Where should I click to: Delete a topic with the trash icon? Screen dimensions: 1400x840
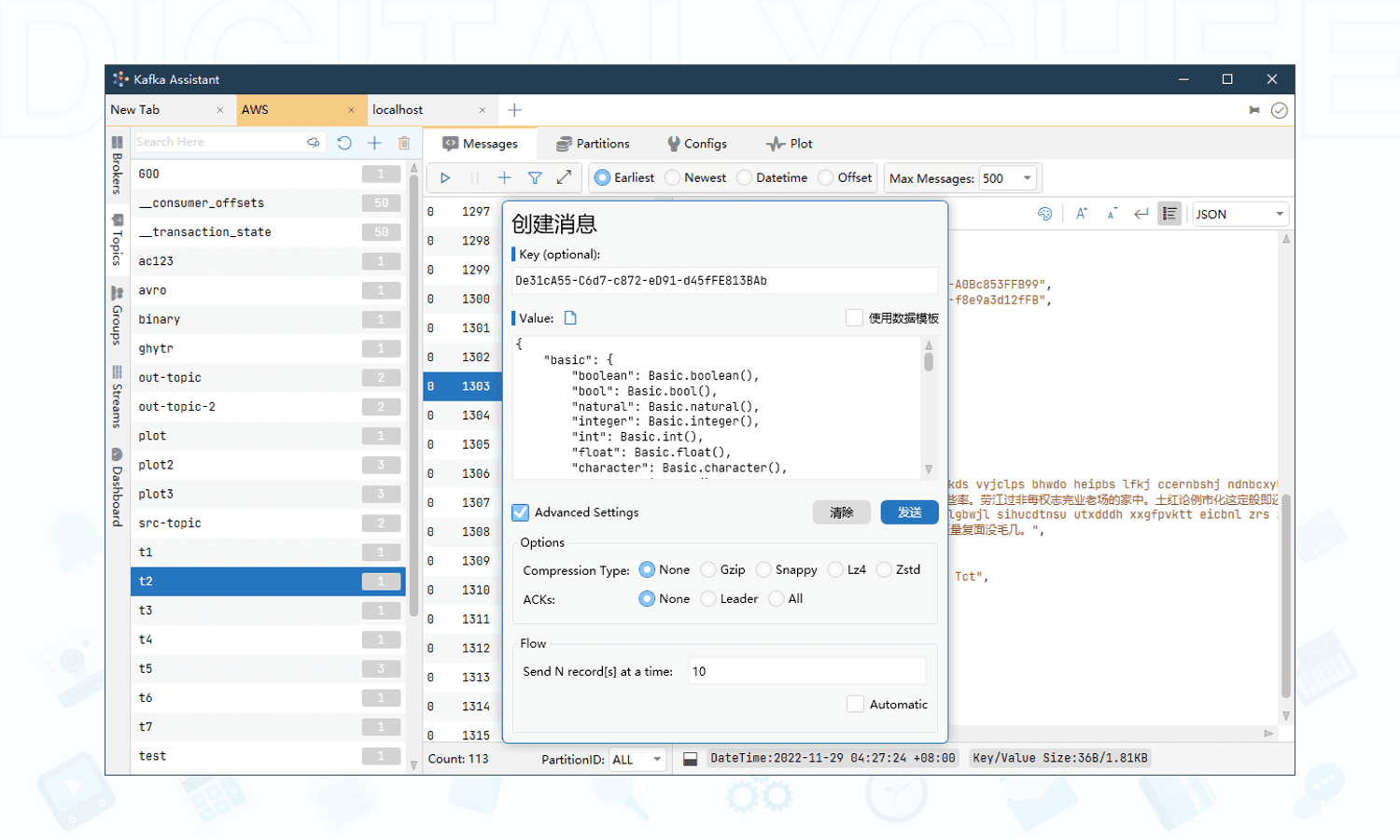(404, 142)
